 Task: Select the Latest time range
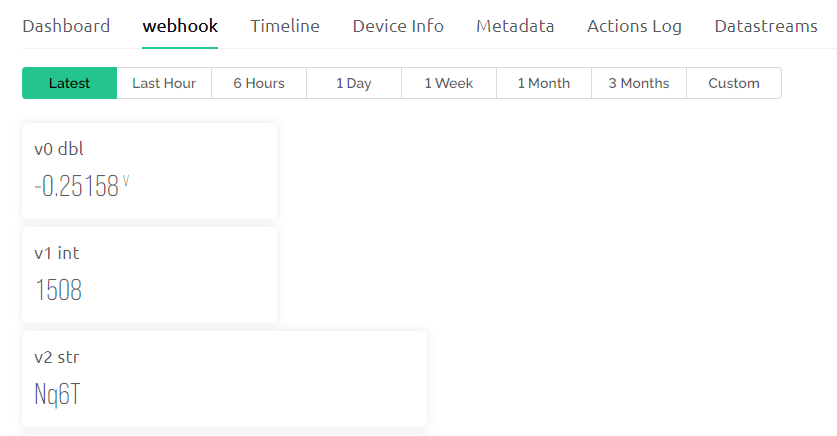click(x=69, y=83)
